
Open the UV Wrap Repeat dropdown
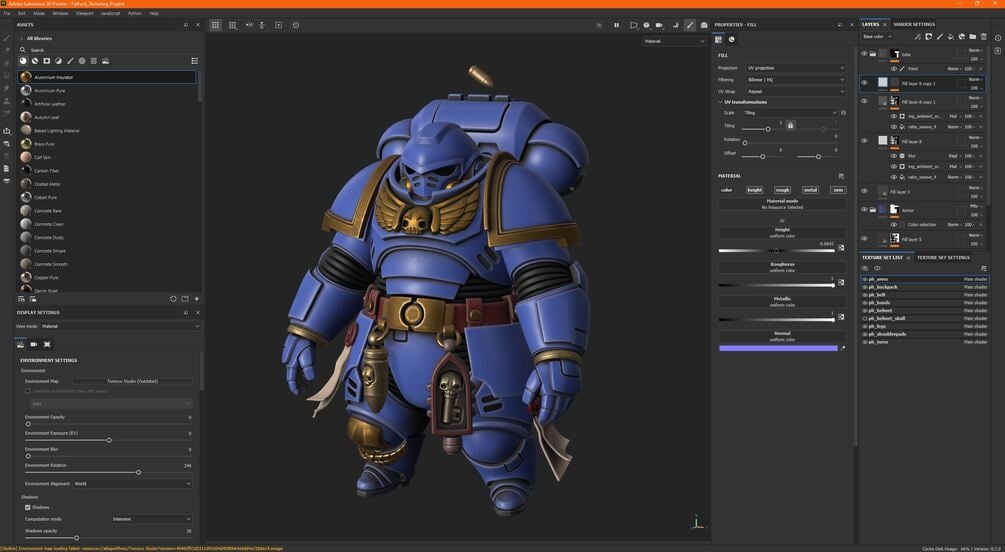coord(795,92)
